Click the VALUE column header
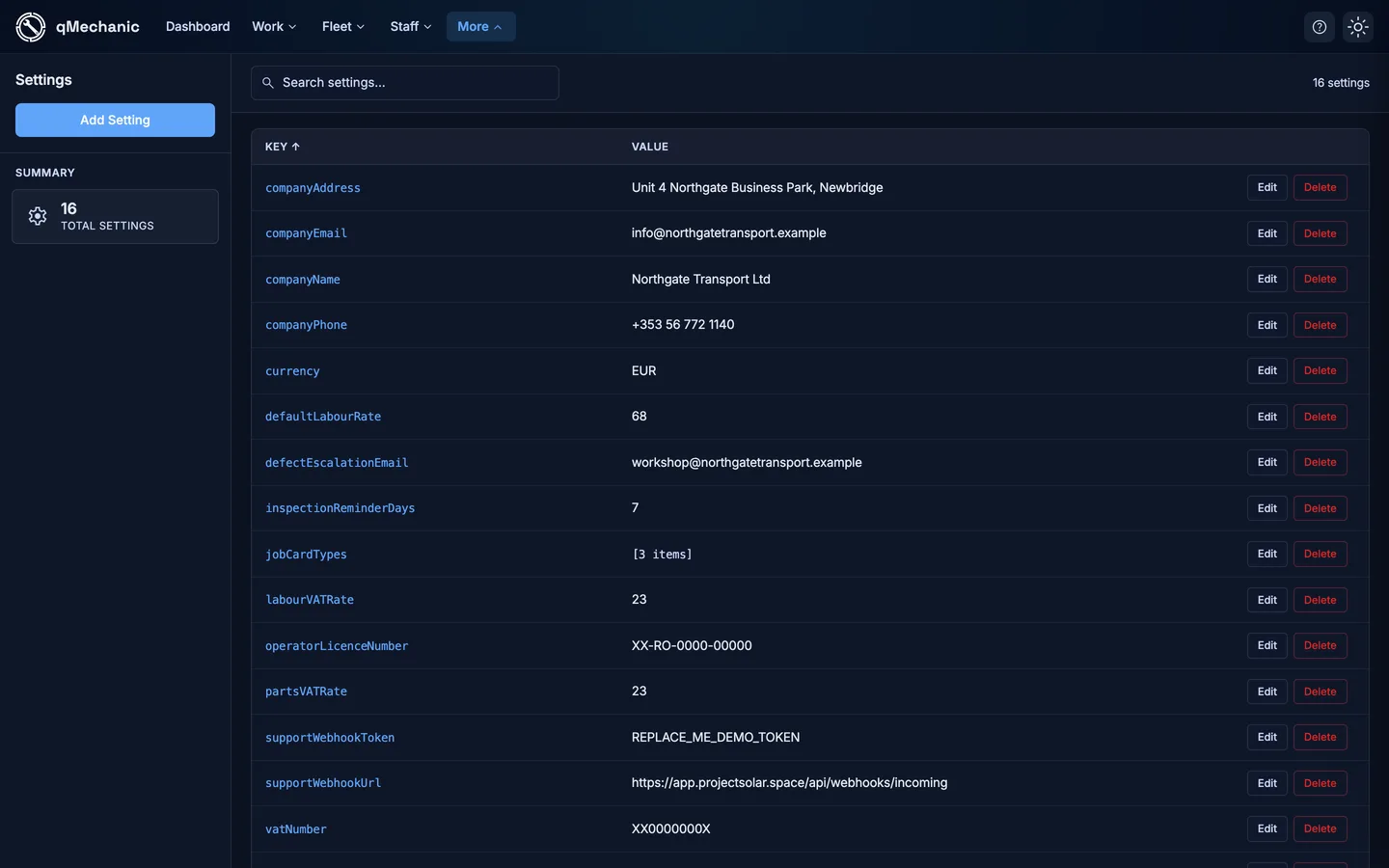1389x868 pixels. (650, 147)
